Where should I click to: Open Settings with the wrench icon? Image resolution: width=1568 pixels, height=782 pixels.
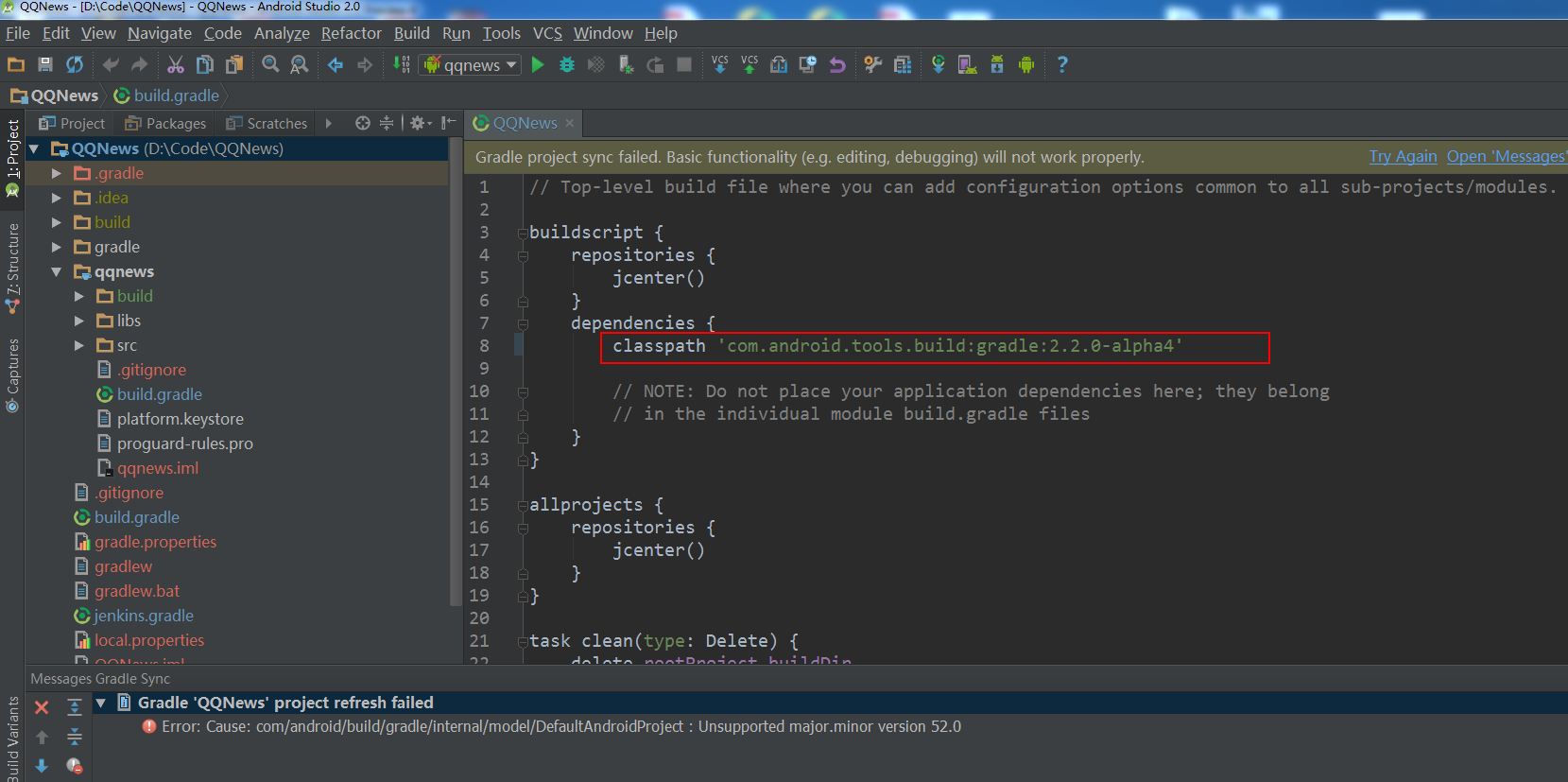(873, 64)
